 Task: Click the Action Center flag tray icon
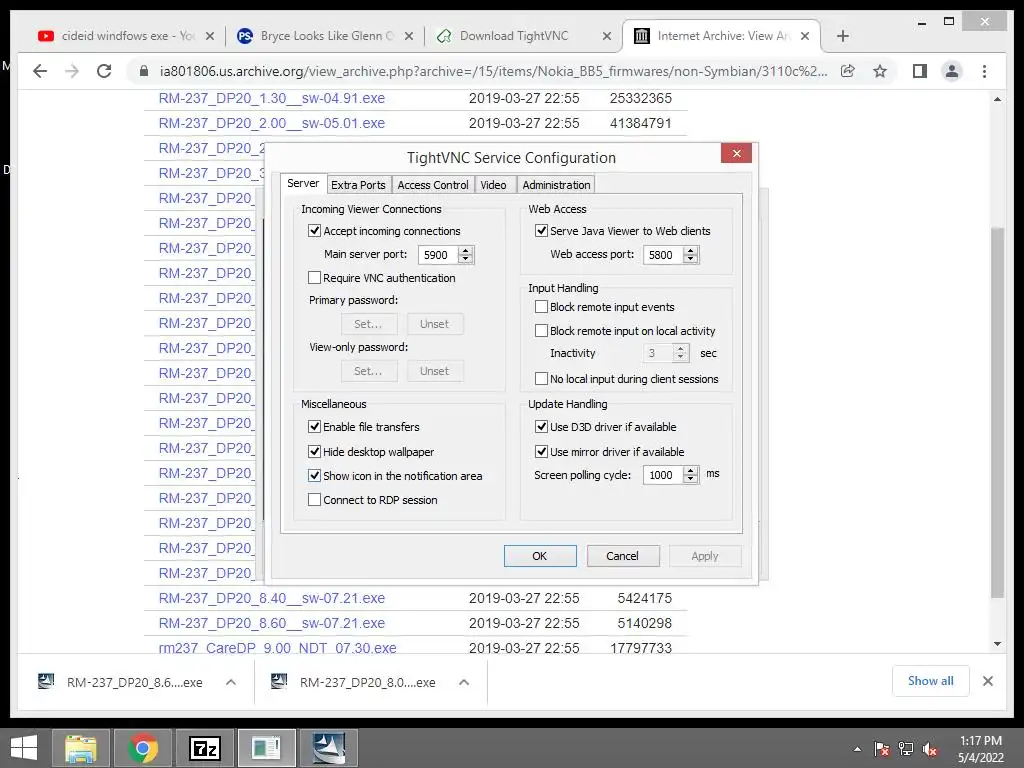pyautogui.click(x=882, y=749)
